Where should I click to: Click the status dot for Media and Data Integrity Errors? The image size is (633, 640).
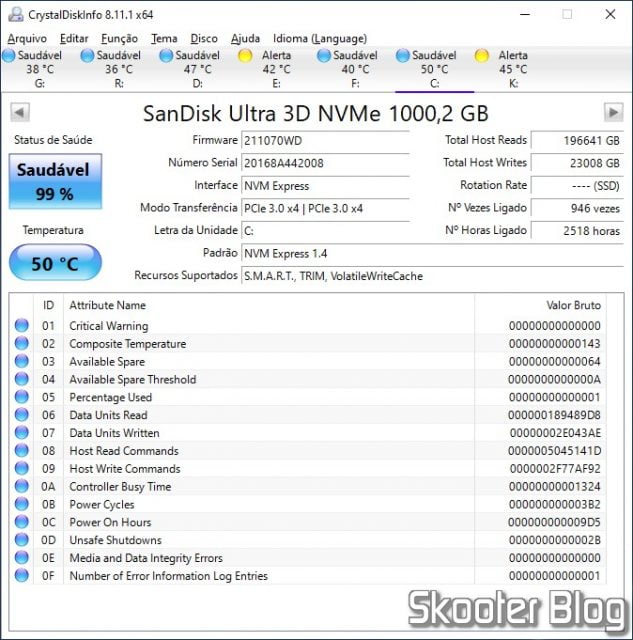click(x=22, y=558)
